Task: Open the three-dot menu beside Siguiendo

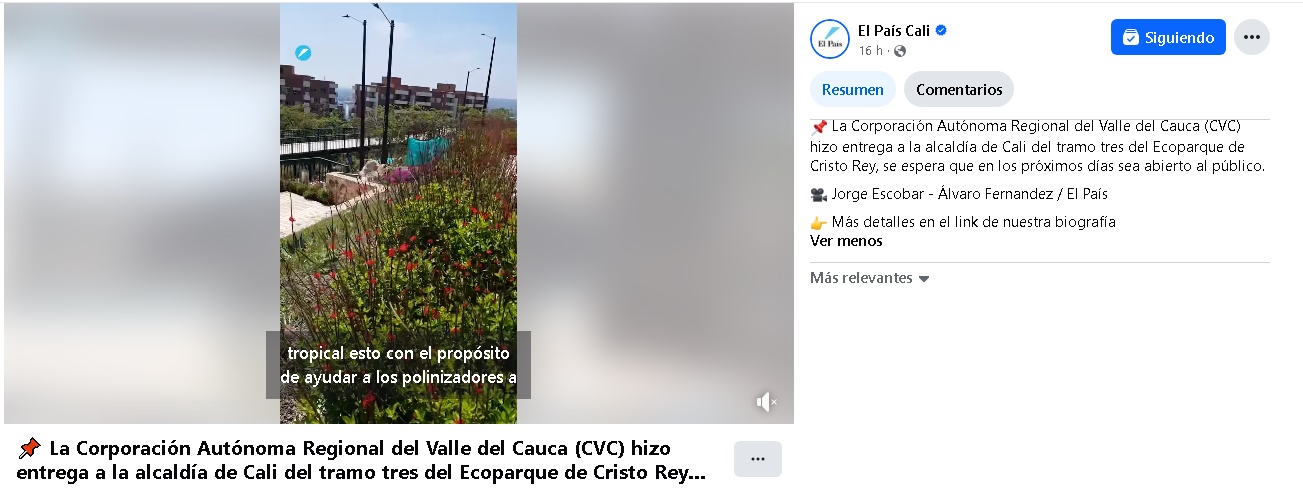Action: pyautogui.click(x=1251, y=38)
